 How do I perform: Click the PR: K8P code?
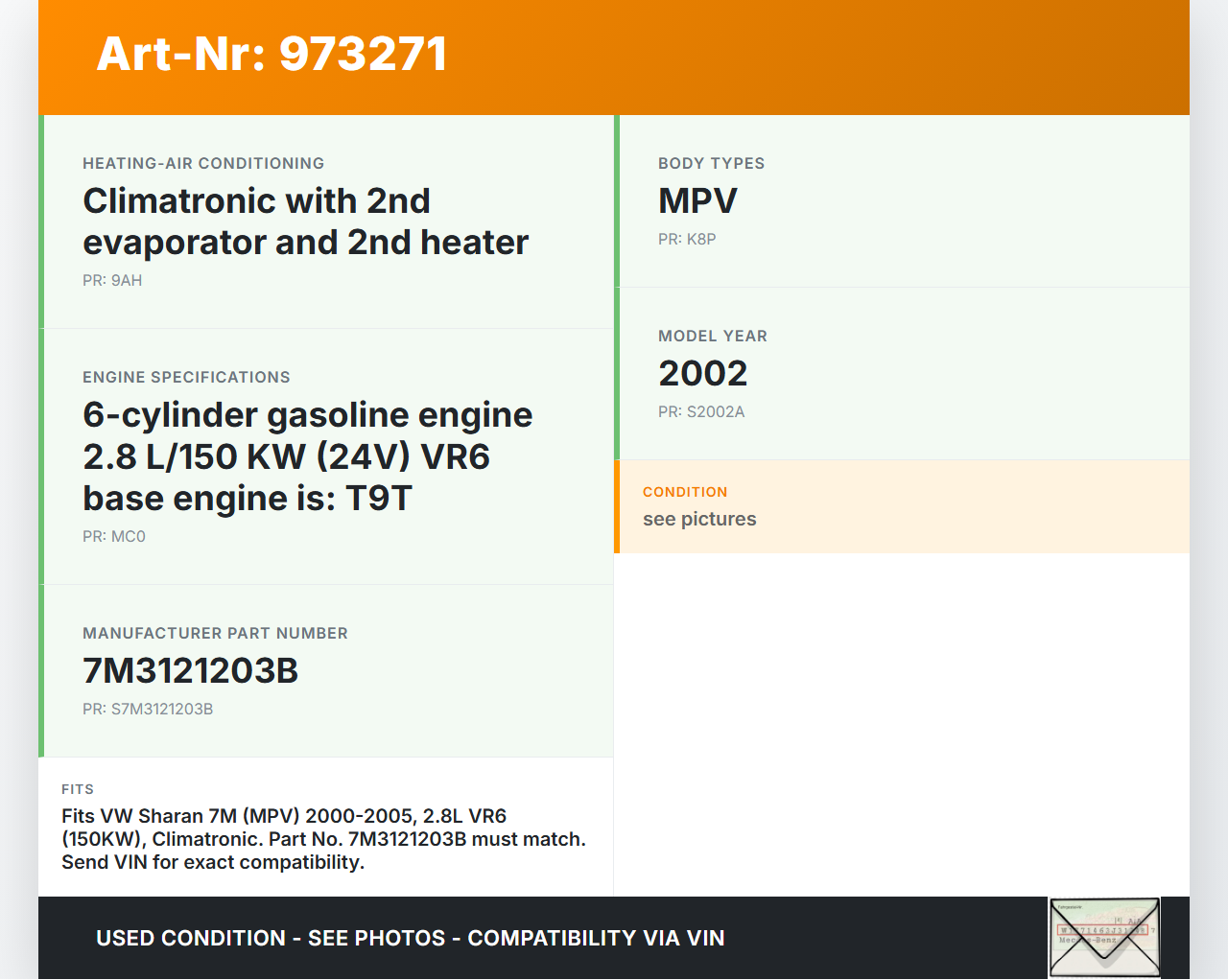[x=687, y=239]
